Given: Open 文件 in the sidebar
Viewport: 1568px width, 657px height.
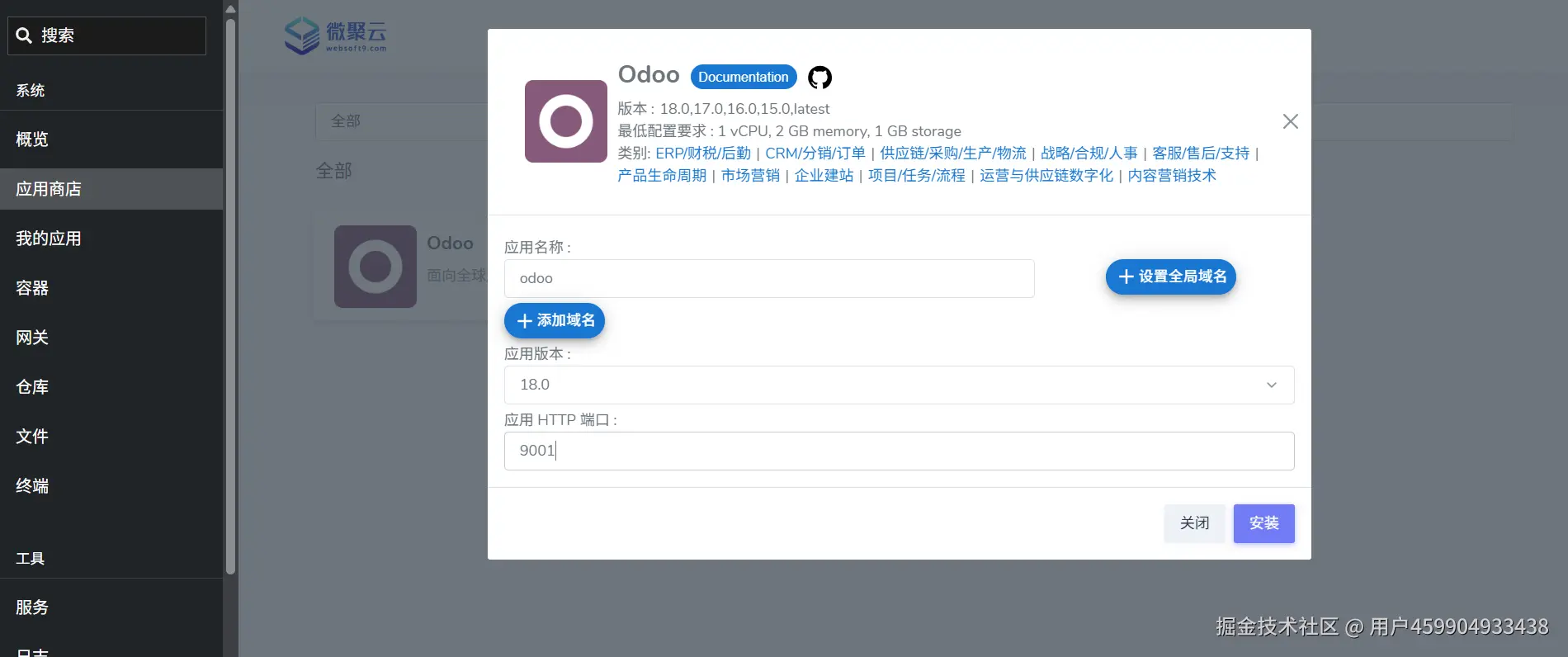Looking at the screenshot, I should point(111,436).
